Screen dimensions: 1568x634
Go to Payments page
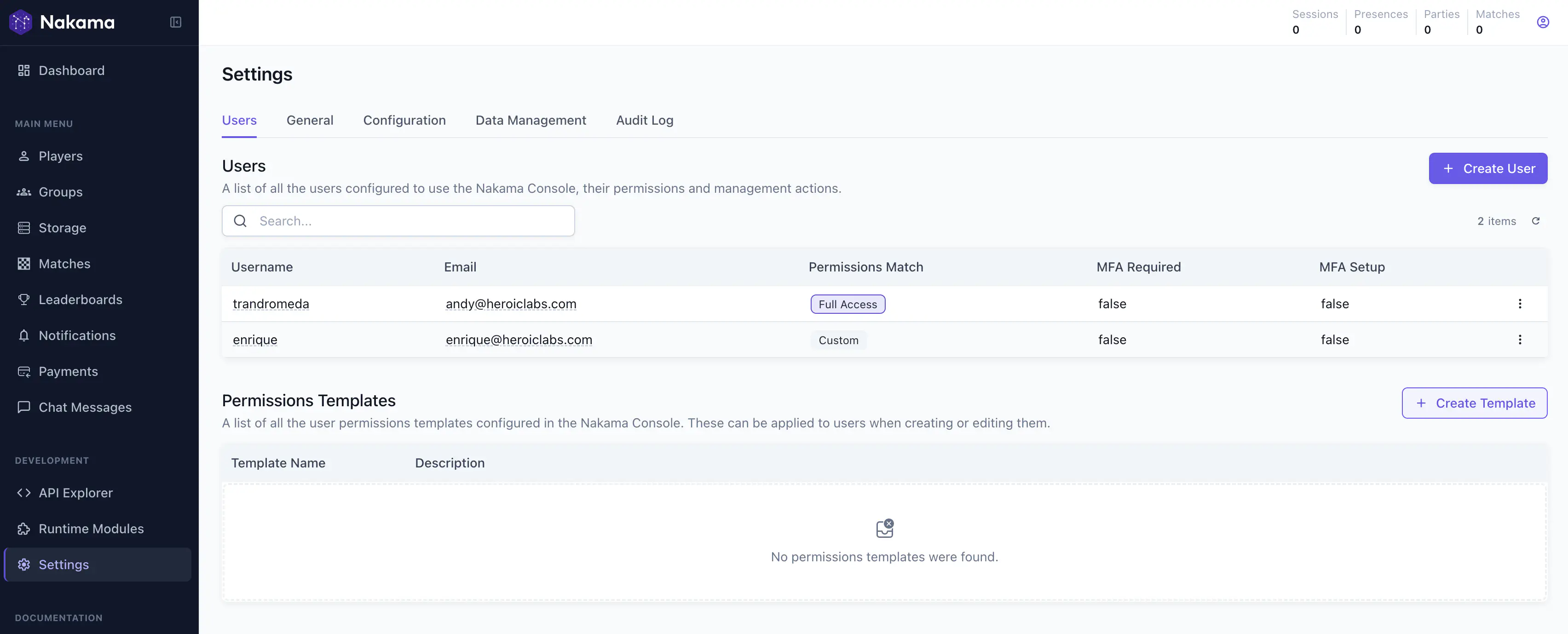click(98, 372)
